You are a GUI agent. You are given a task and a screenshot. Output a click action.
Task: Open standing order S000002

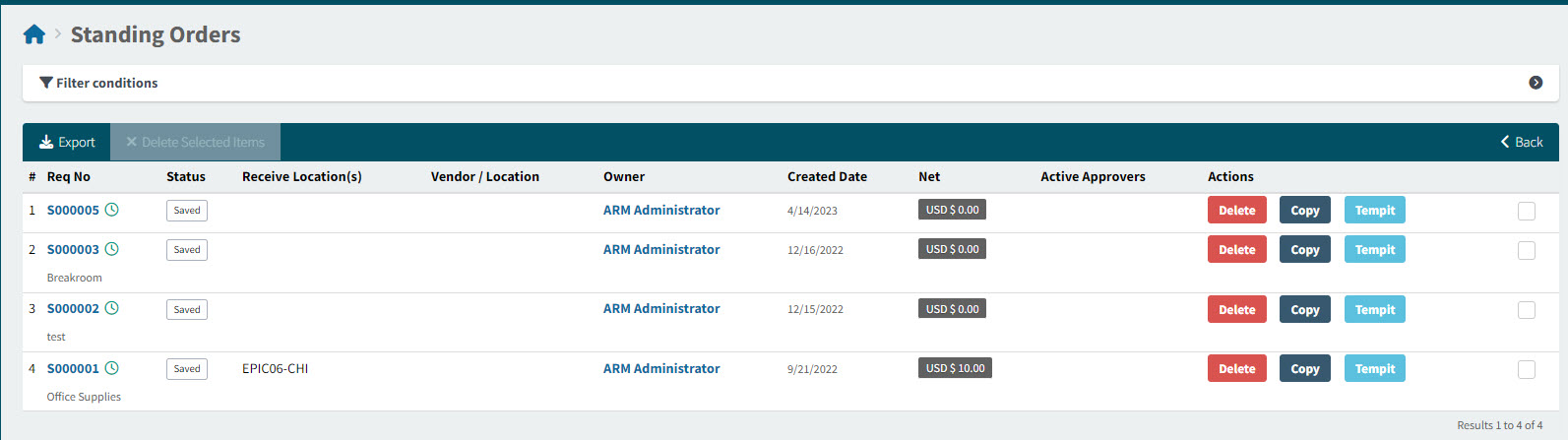73,309
